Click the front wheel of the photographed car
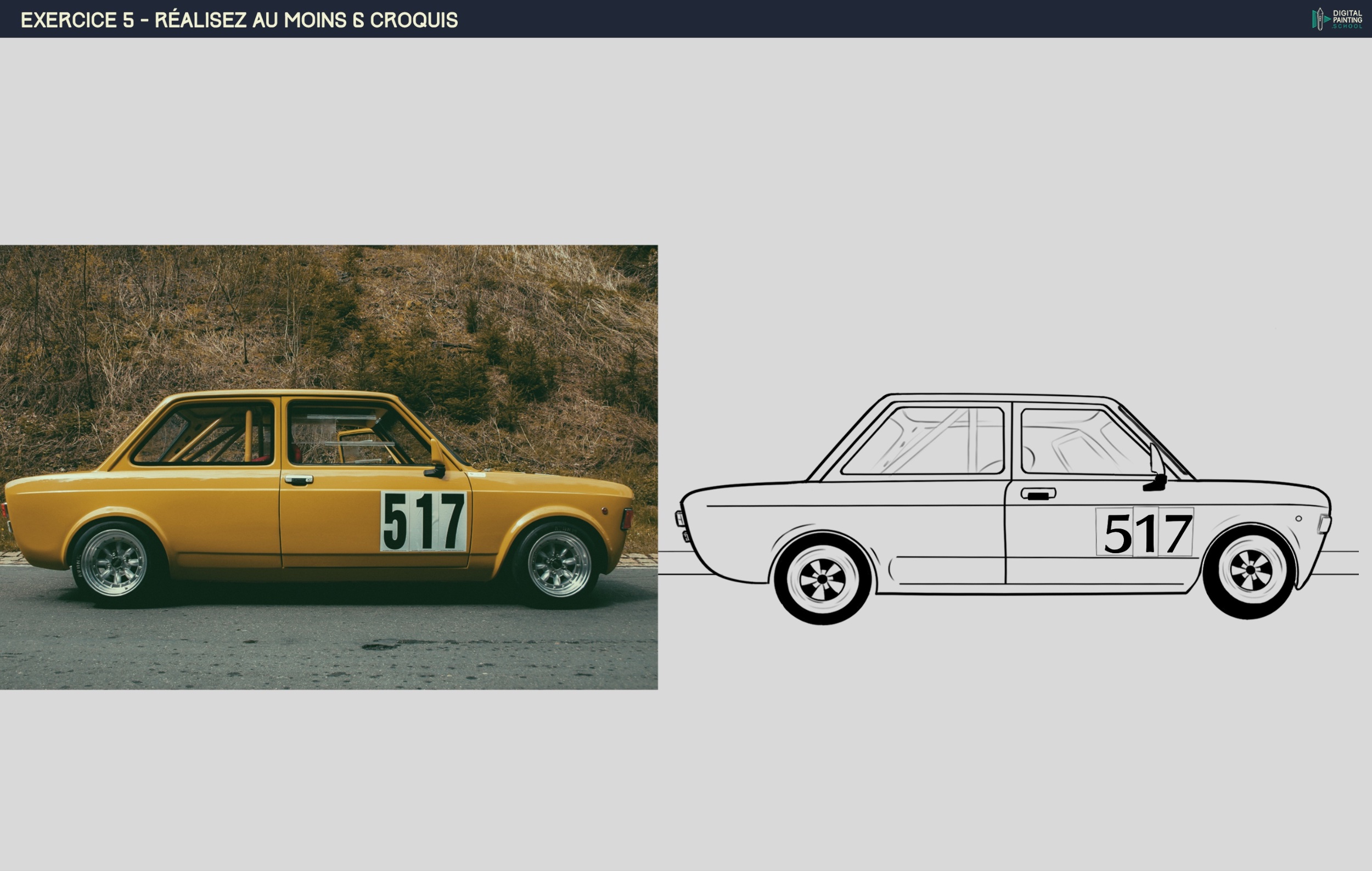 558,564
